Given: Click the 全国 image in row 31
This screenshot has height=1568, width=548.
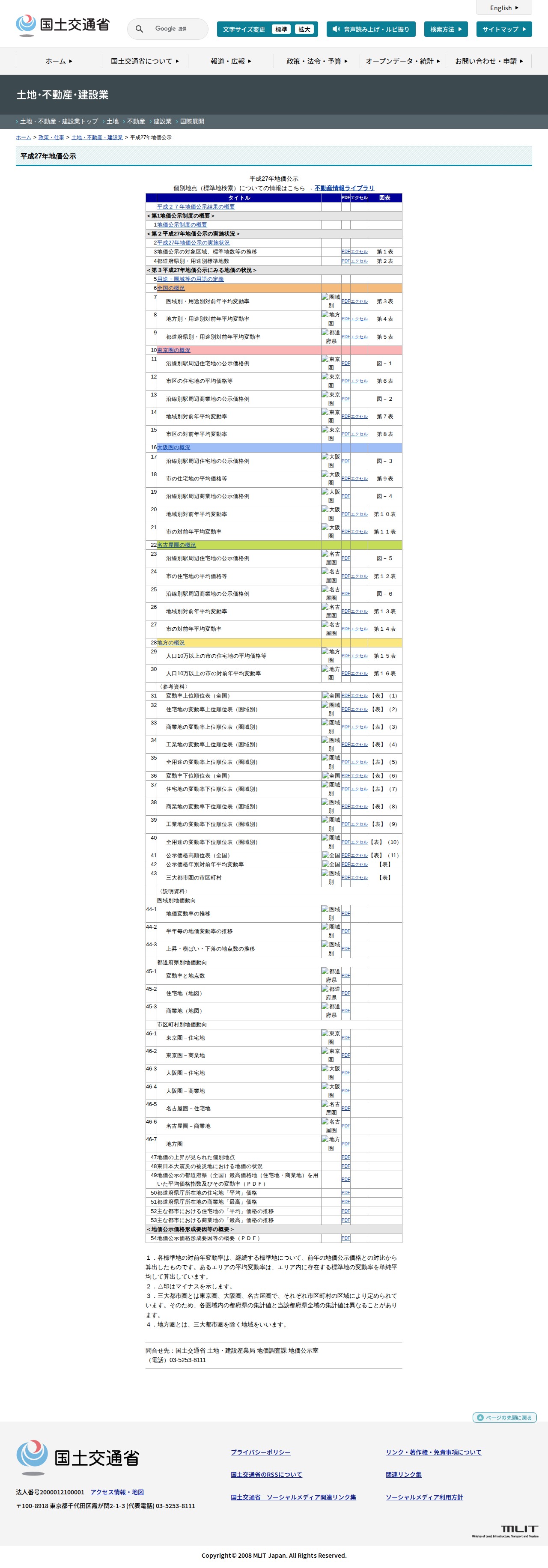Looking at the screenshot, I should pyautogui.click(x=331, y=696).
